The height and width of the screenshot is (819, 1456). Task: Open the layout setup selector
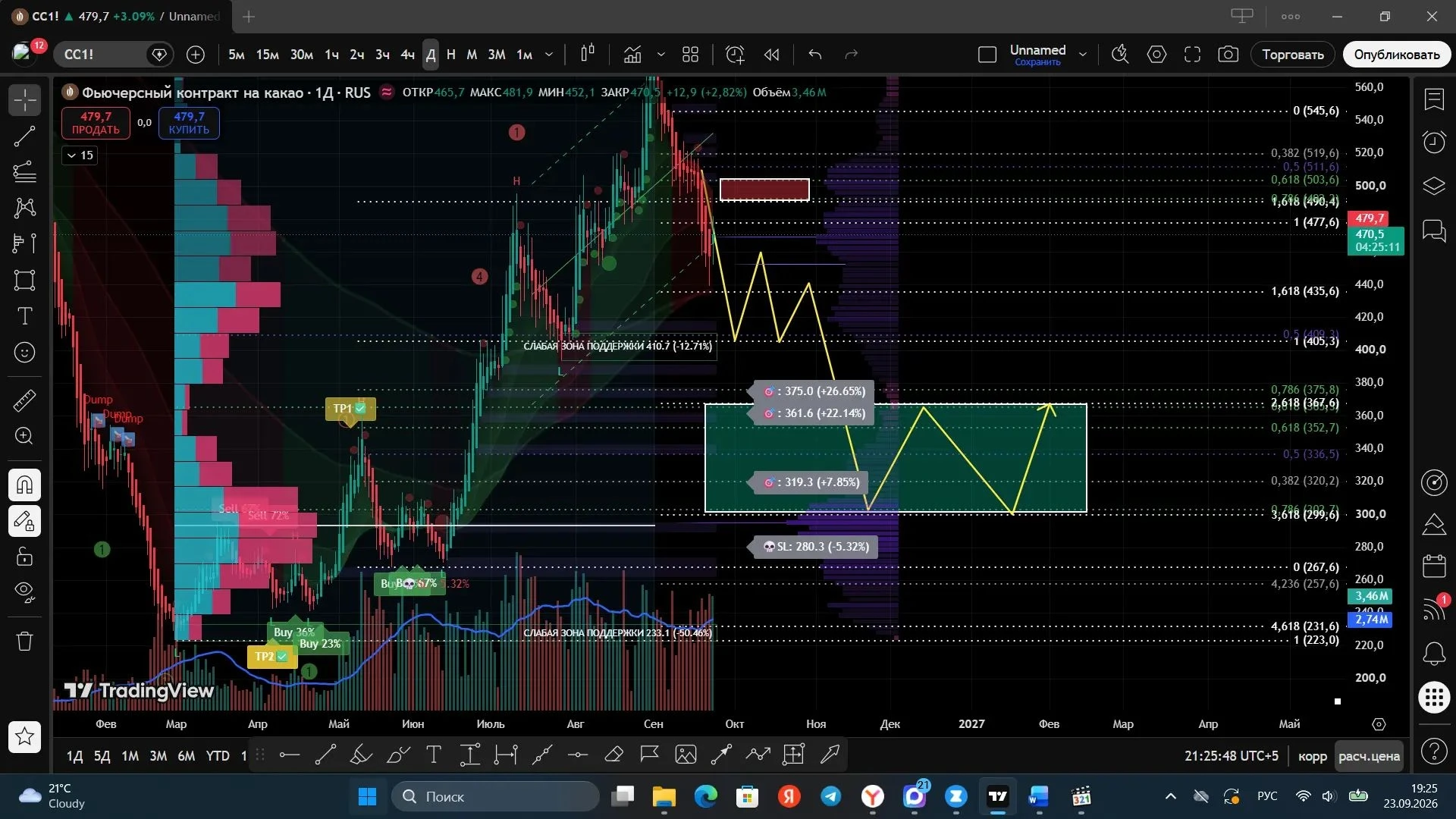click(987, 55)
